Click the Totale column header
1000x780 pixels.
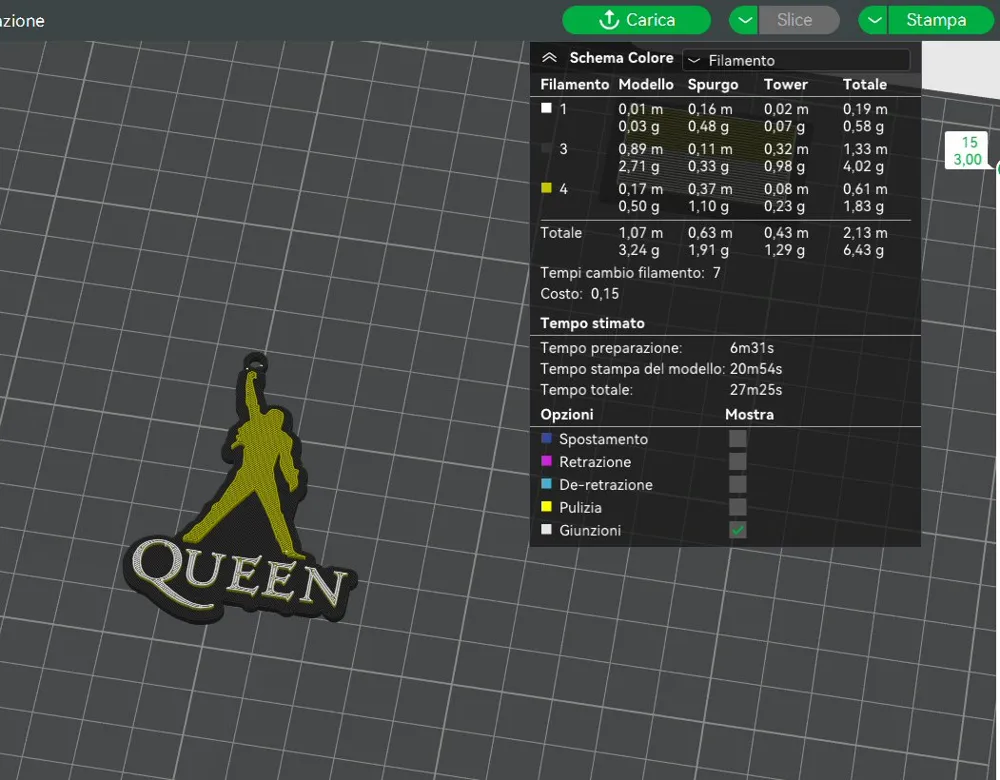click(x=865, y=84)
